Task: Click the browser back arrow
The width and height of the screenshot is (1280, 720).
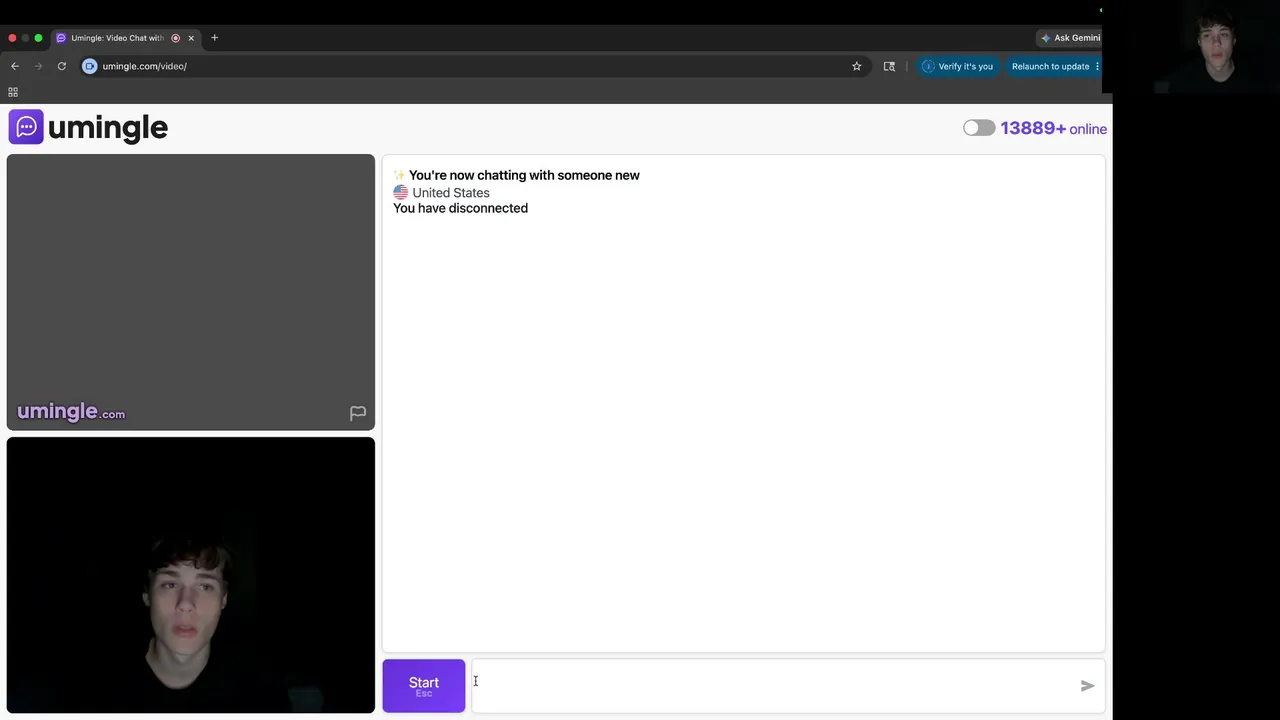Action: pyautogui.click(x=15, y=66)
